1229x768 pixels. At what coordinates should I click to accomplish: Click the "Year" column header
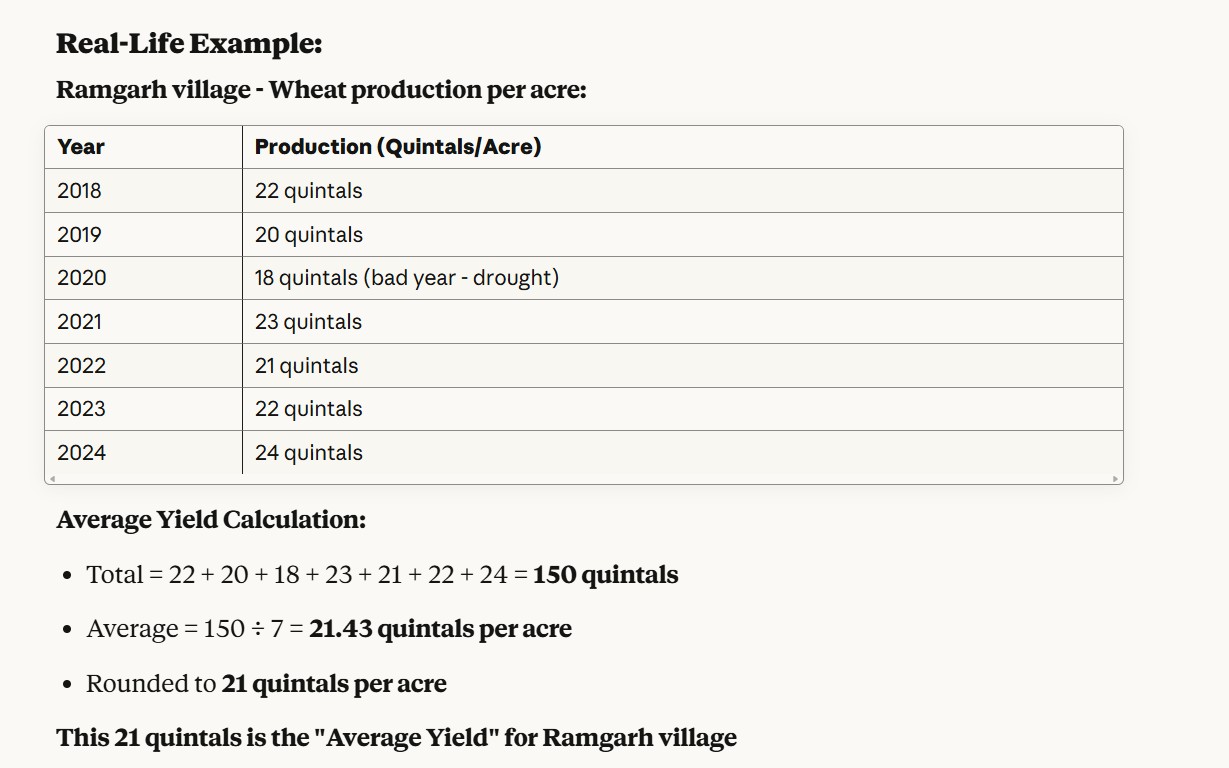(81, 147)
